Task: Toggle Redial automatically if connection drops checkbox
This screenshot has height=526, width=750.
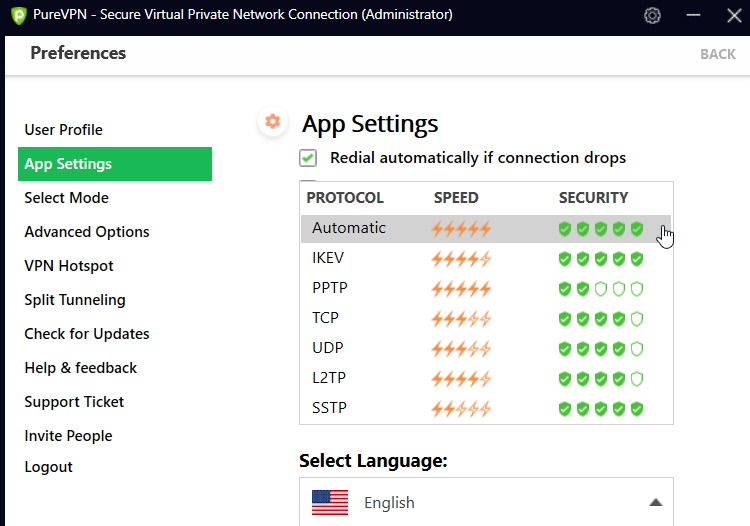Action: [308, 158]
